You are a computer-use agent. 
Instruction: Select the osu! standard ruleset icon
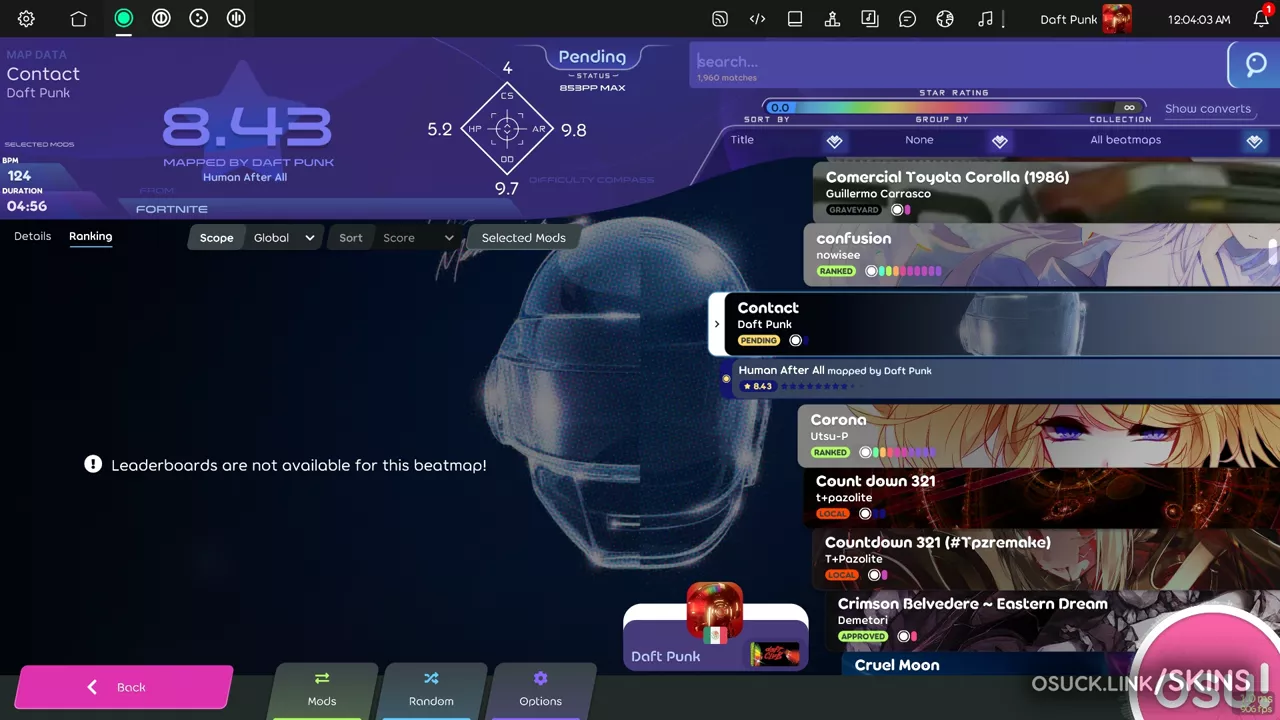(124, 18)
